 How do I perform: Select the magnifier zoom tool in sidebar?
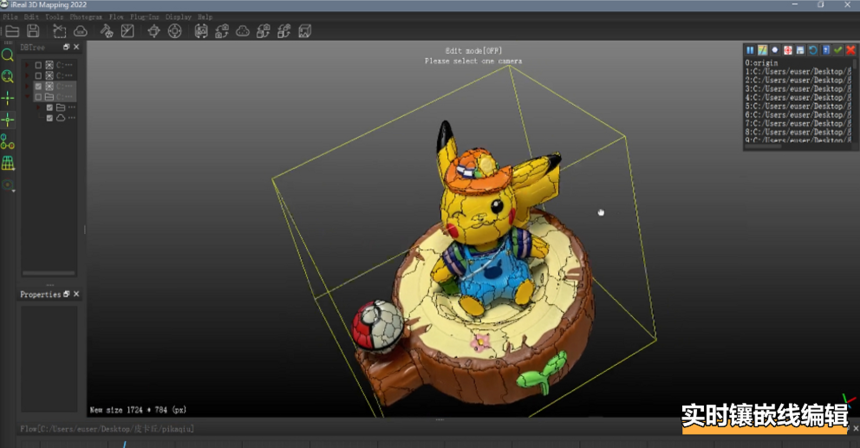[x=8, y=55]
